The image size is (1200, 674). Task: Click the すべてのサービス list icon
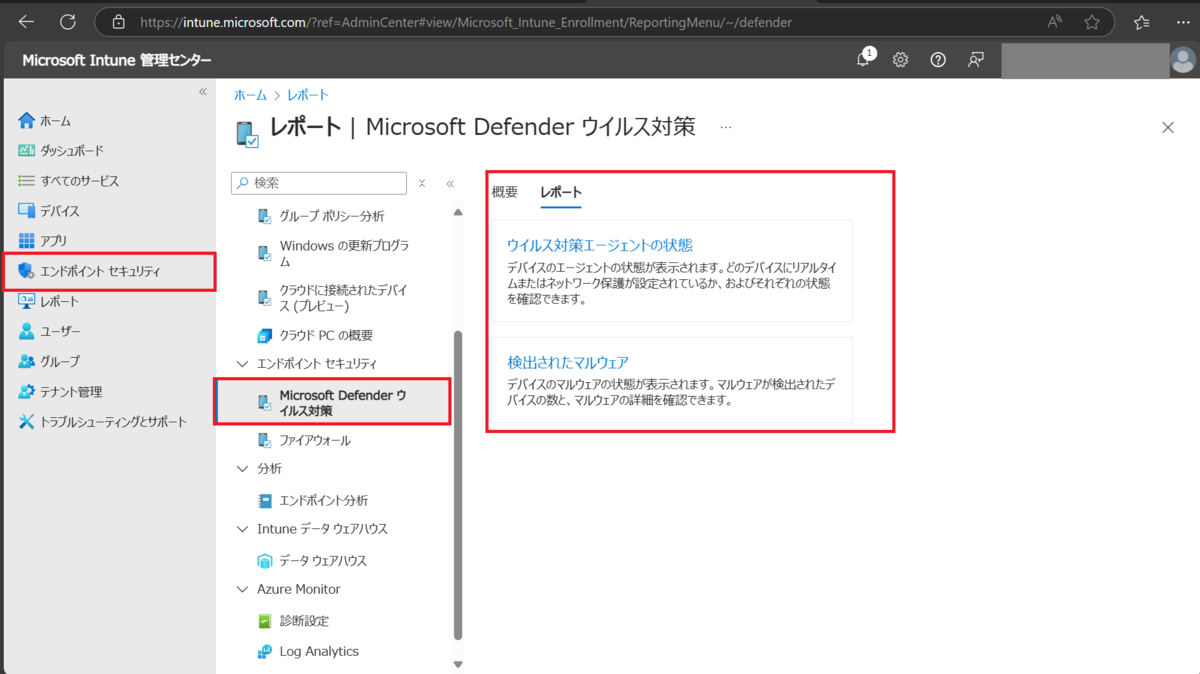pyautogui.click(x=27, y=181)
